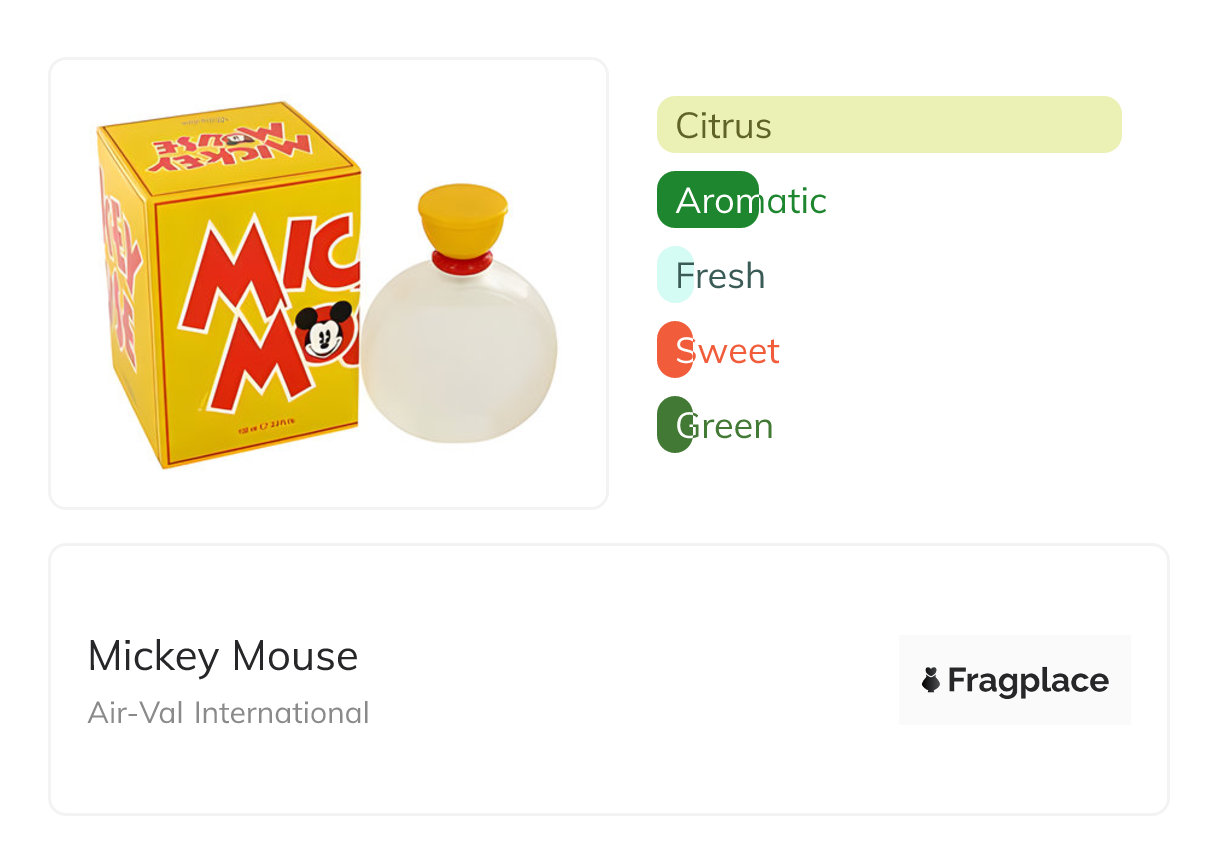Open the Mickey Mouse perfume title
1218x864 pixels.
pyautogui.click(x=223, y=656)
